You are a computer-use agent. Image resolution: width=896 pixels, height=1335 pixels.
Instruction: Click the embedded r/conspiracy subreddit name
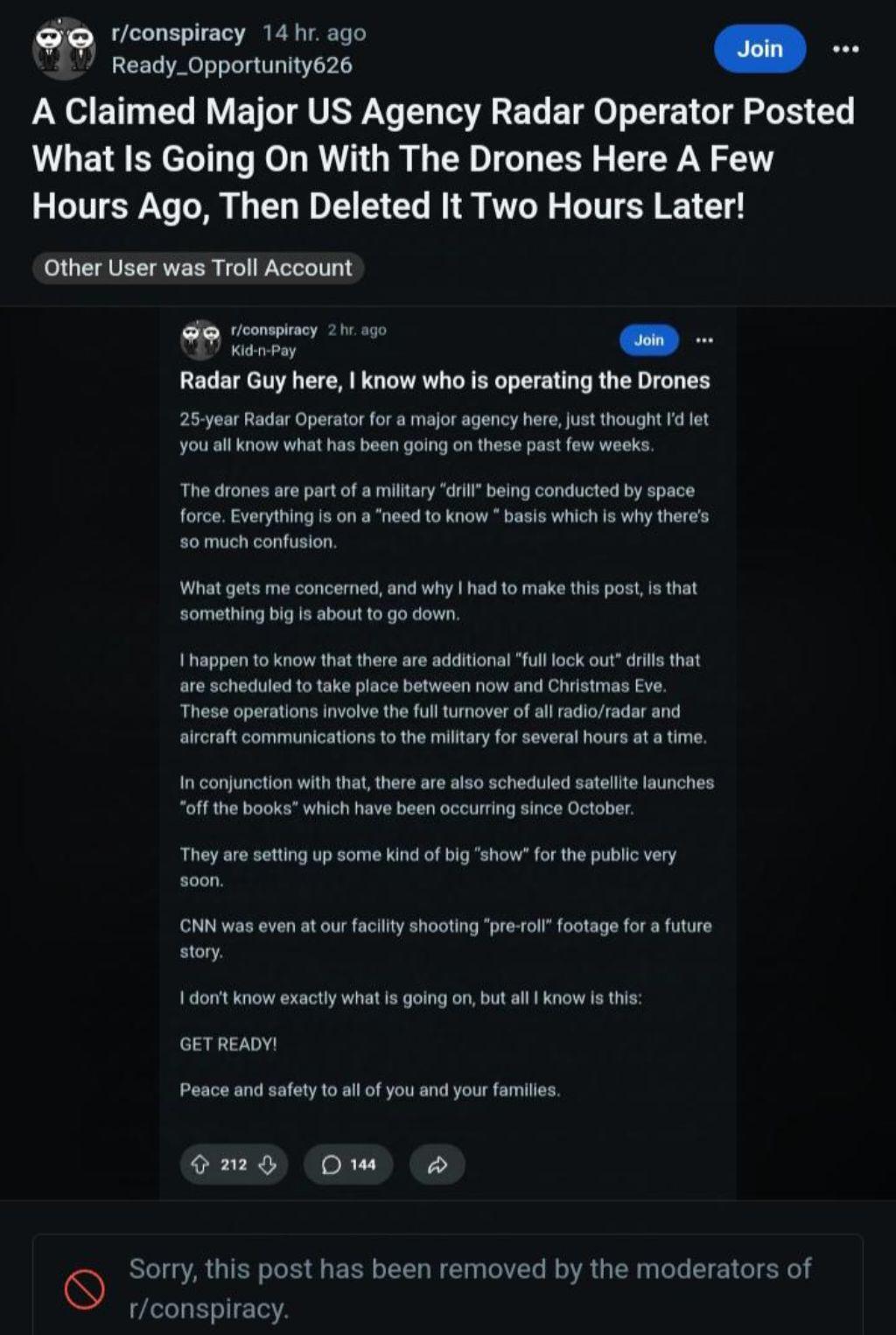click(x=274, y=330)
